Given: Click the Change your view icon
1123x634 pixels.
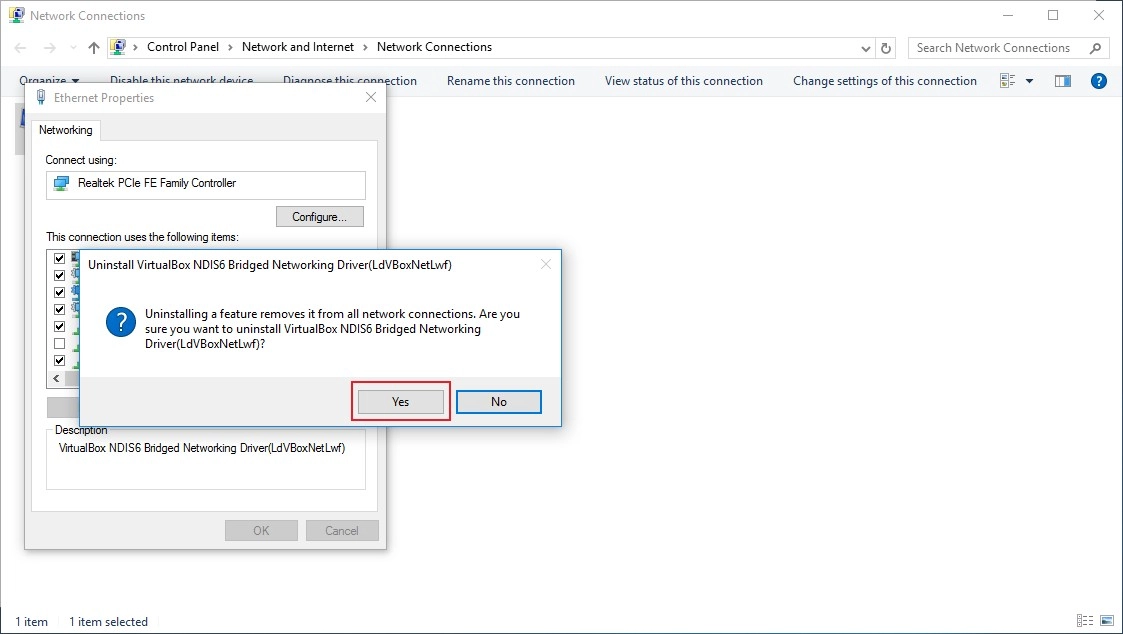Looking at the screenshot, I should [x=1008, y=81].
